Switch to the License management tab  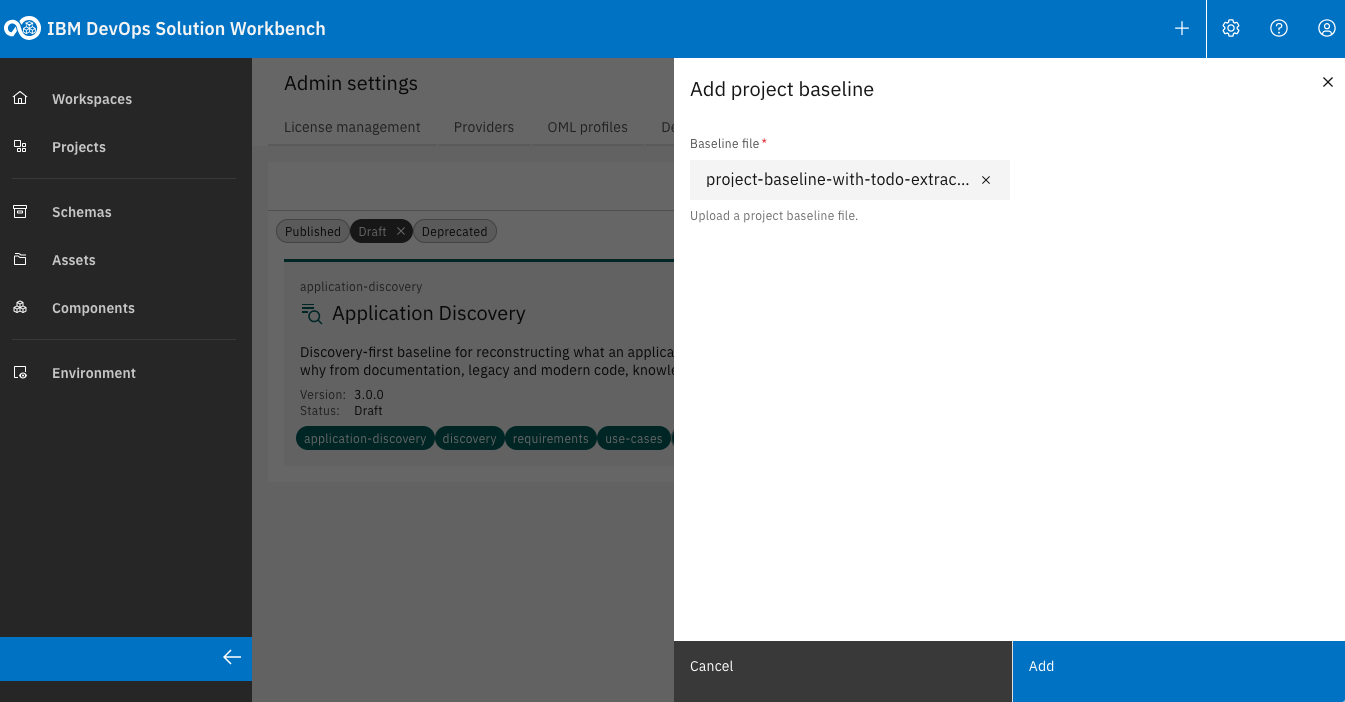tap(352, 127)
